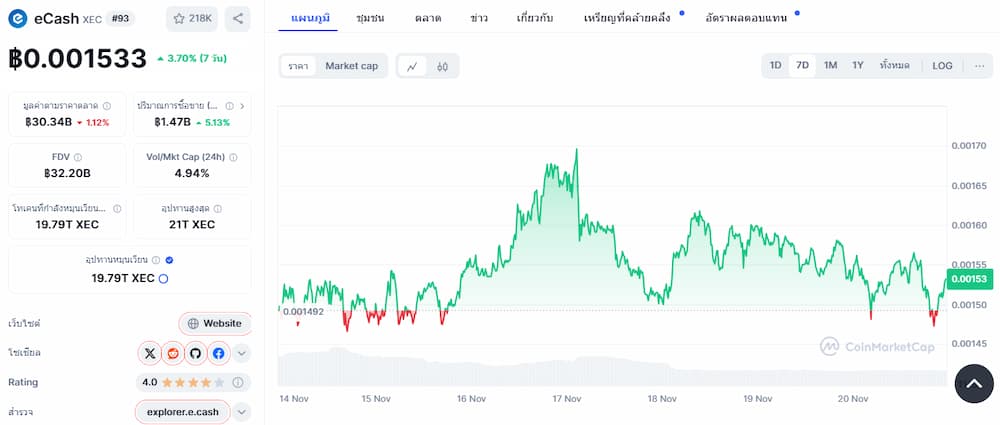Click the 21T XEC max supply value
The height and width of the screenshot is (425, 1000).
(192, 225)
